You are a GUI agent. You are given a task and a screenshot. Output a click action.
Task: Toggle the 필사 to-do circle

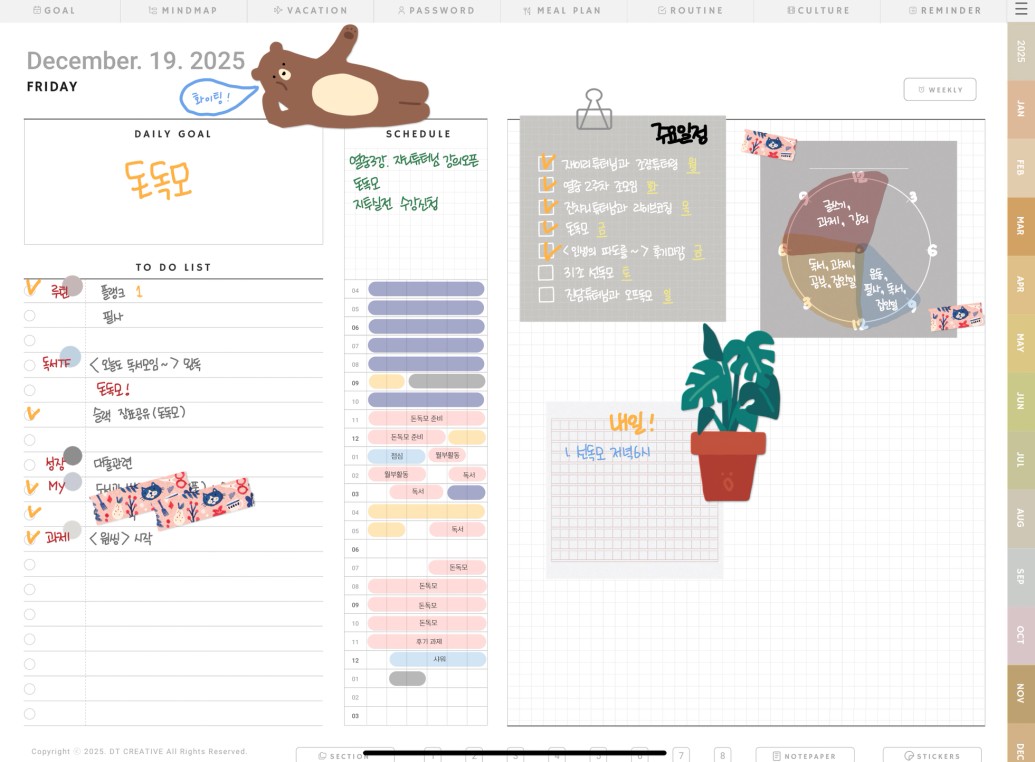tap(30, 316)
